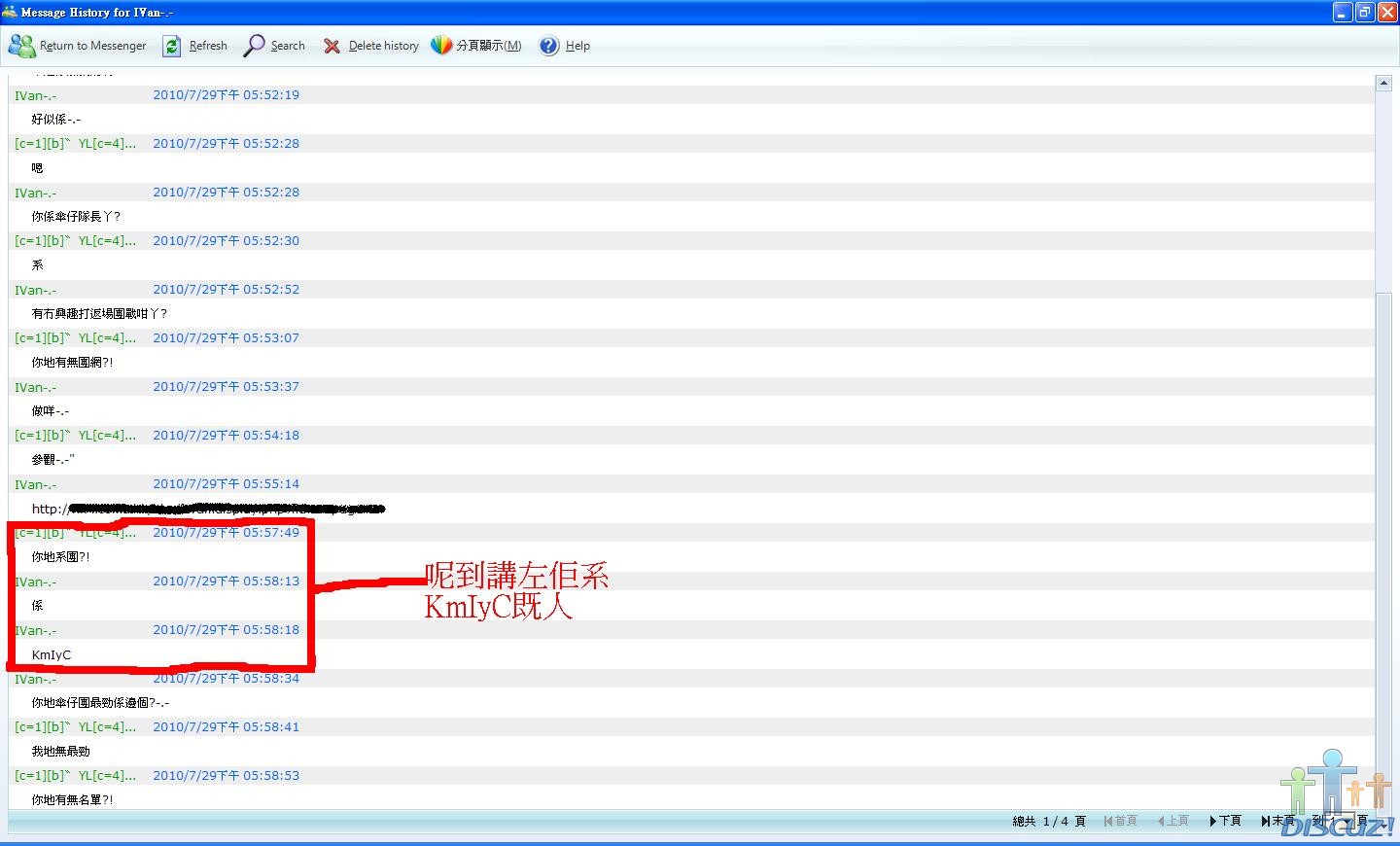This screenshot has width=1400, height=846.
Task: Click the page count text 總共 1 / 4 頁
Action: point(1049,821)
